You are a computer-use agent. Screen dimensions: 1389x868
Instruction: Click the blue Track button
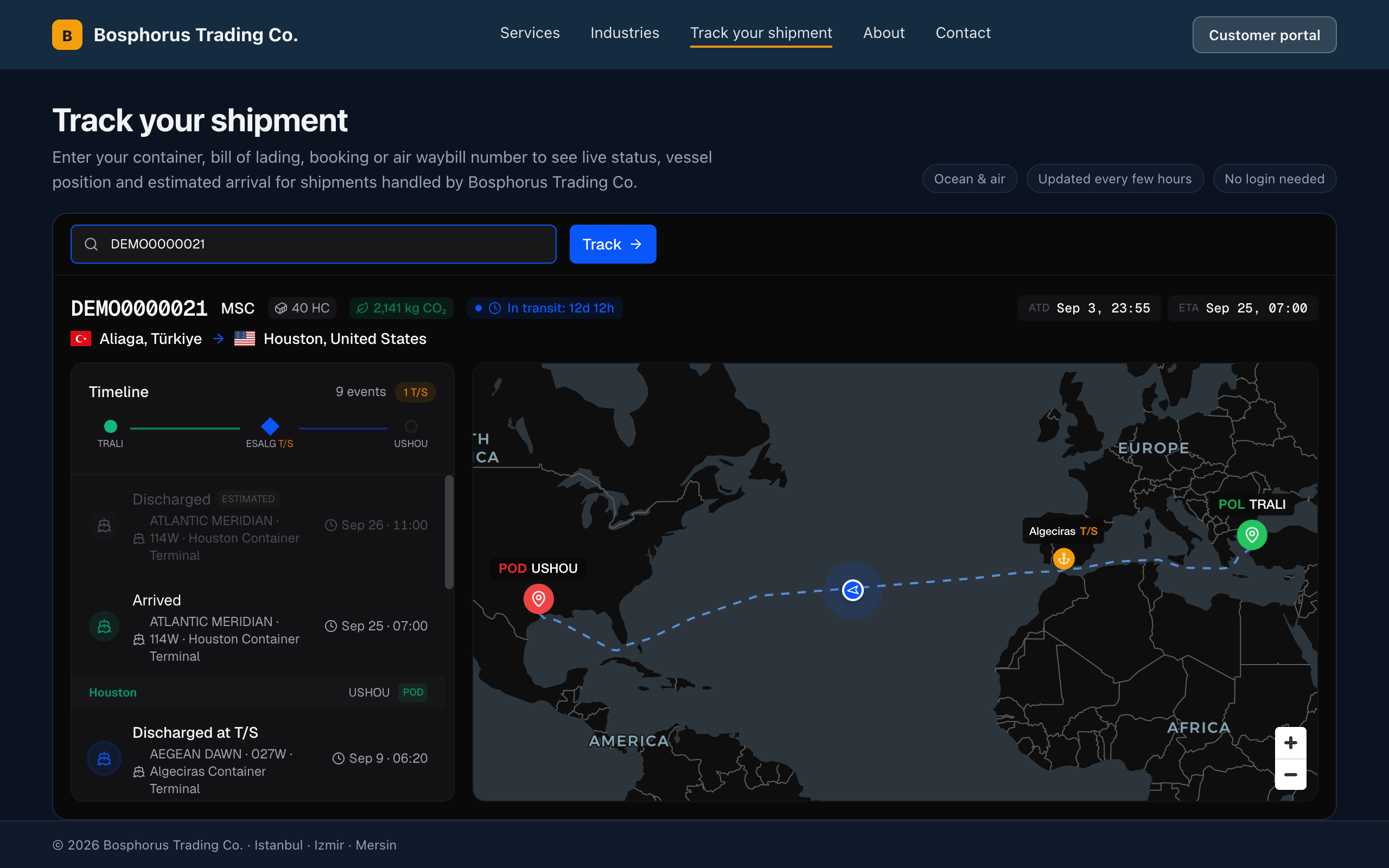pos(613,244)
